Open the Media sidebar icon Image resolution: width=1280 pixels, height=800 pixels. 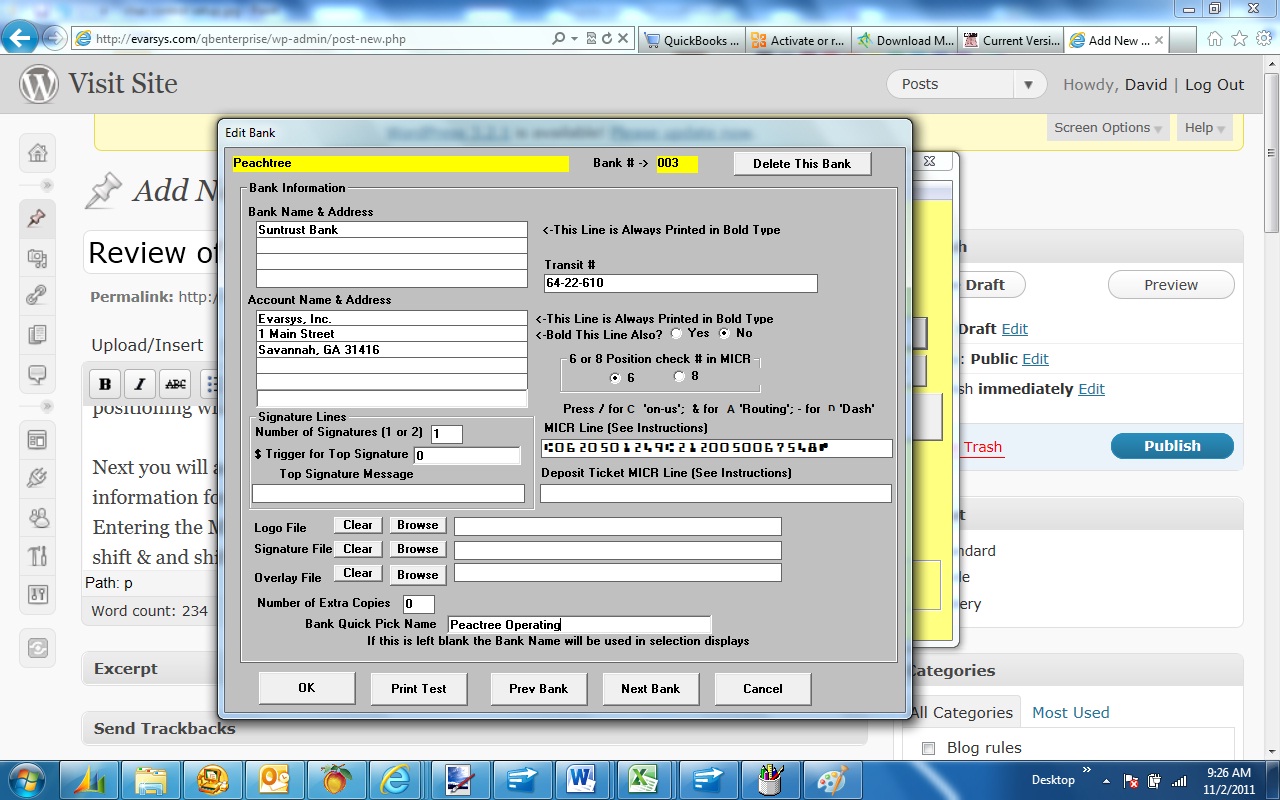[38, 258]
